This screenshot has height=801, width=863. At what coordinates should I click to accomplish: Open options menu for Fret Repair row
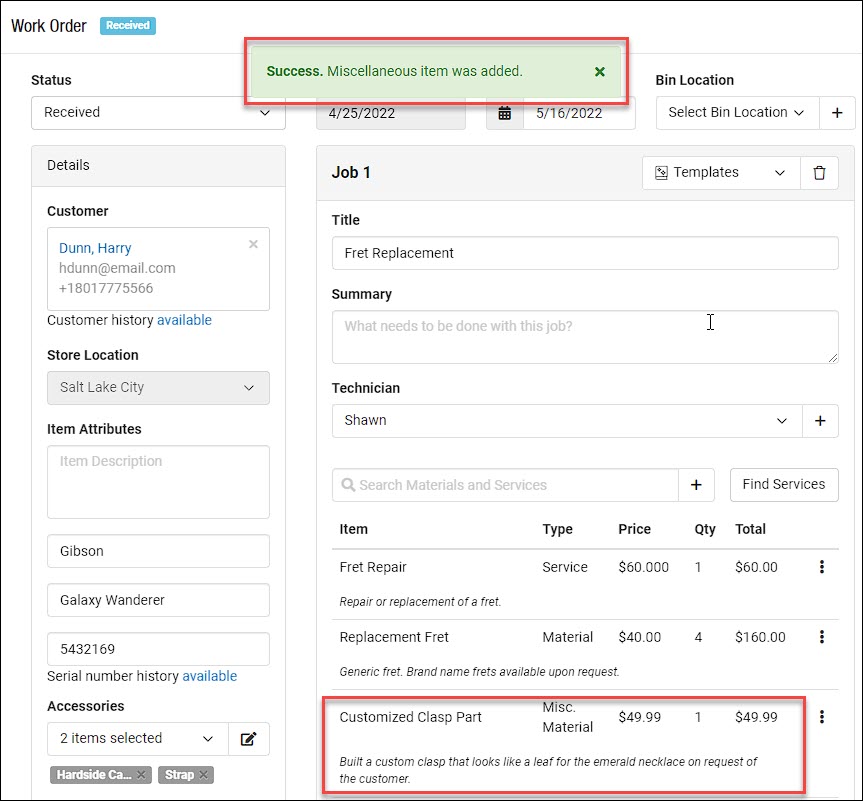[x=822, y=567]
